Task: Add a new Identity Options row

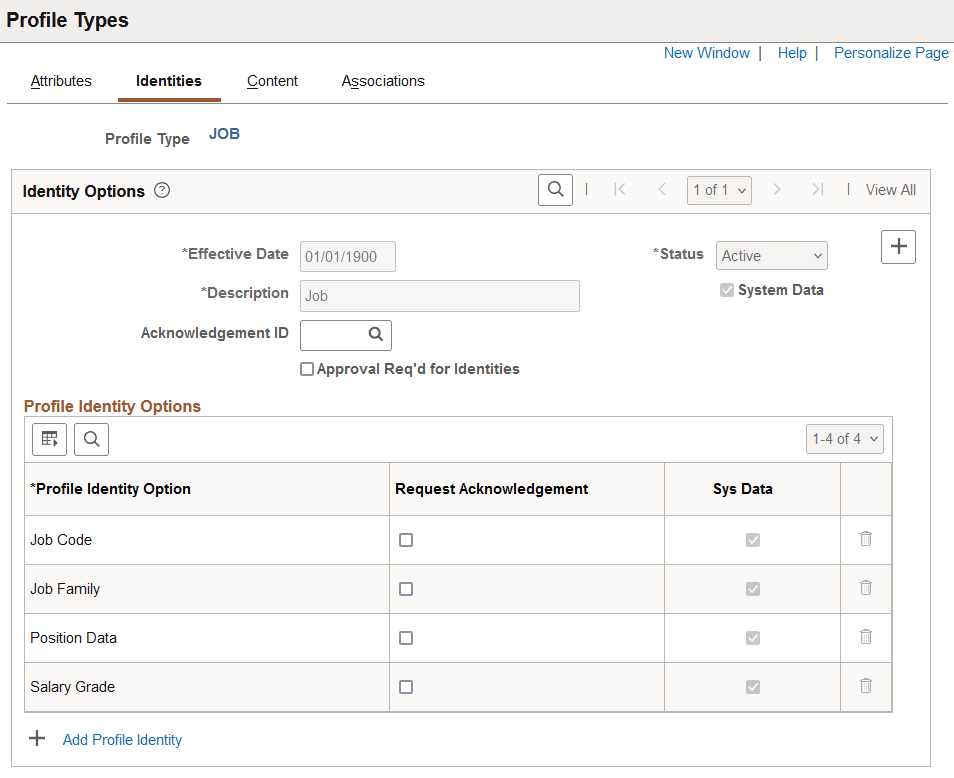Action: [x=898, y=247]
